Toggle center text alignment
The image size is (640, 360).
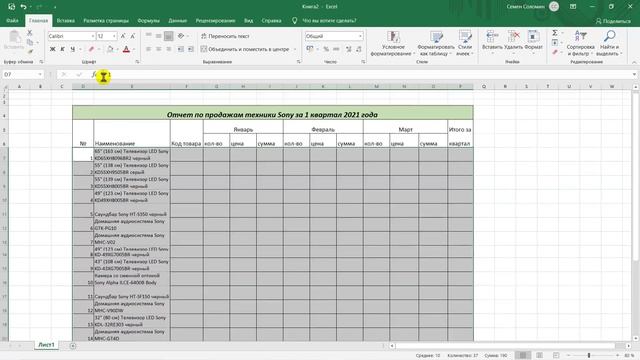(x=158, y=49)
